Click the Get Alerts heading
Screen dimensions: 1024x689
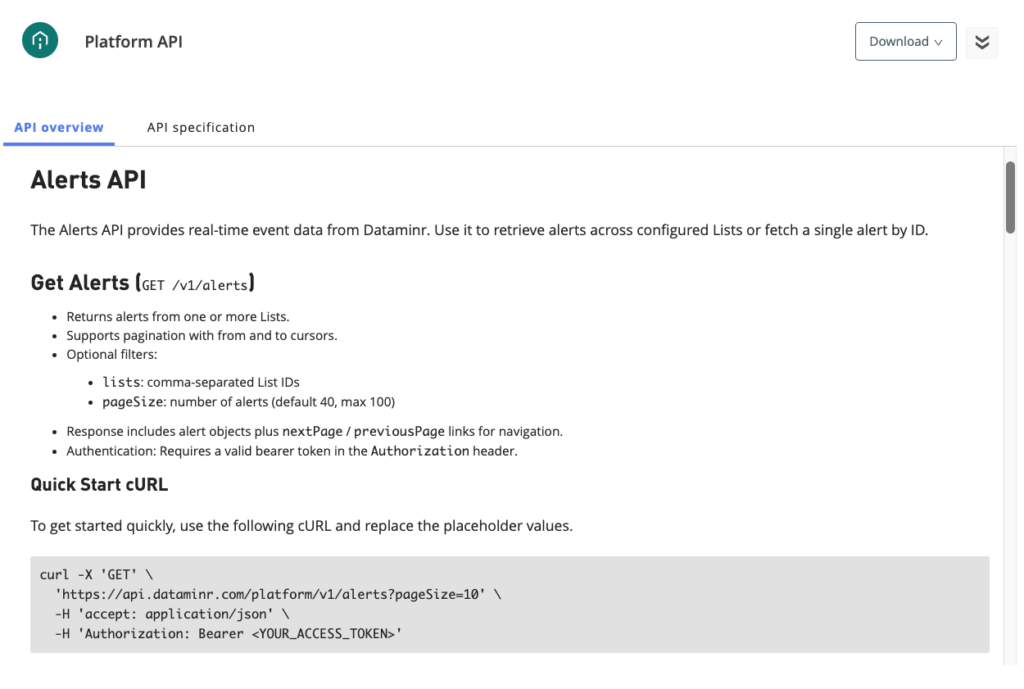[x=80, y=283]
